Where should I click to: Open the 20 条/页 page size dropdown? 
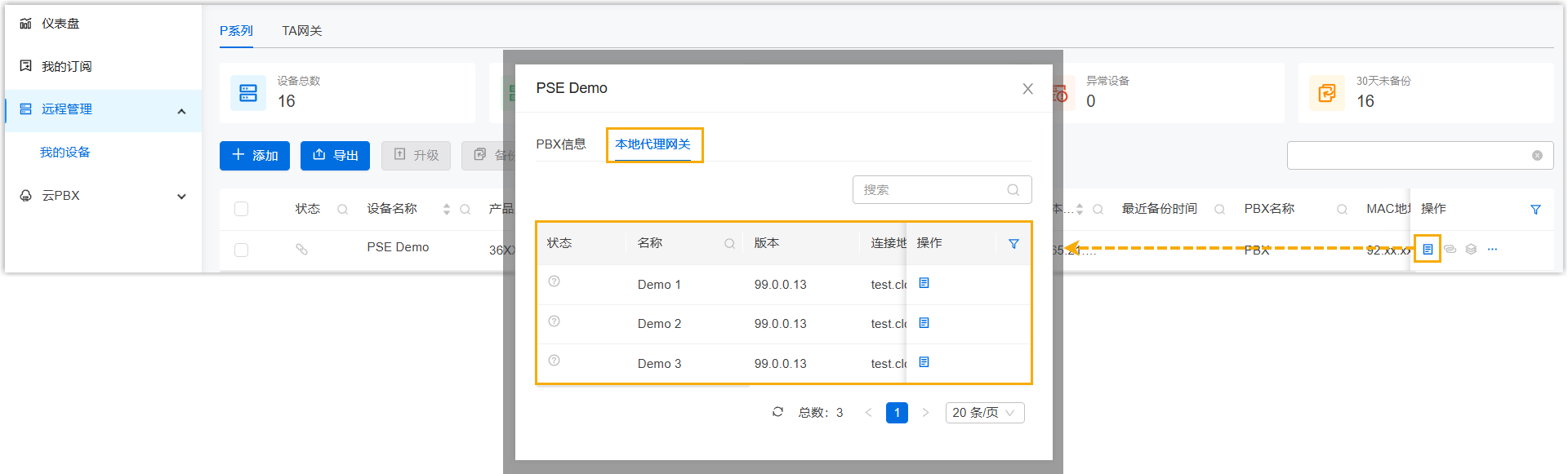[984, 413]
